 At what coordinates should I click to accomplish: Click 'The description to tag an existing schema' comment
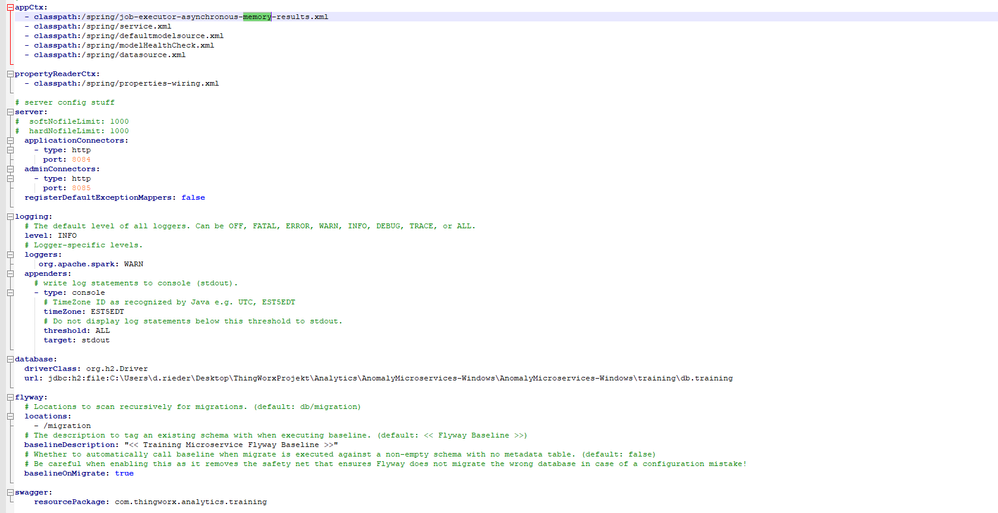(276, 435)
